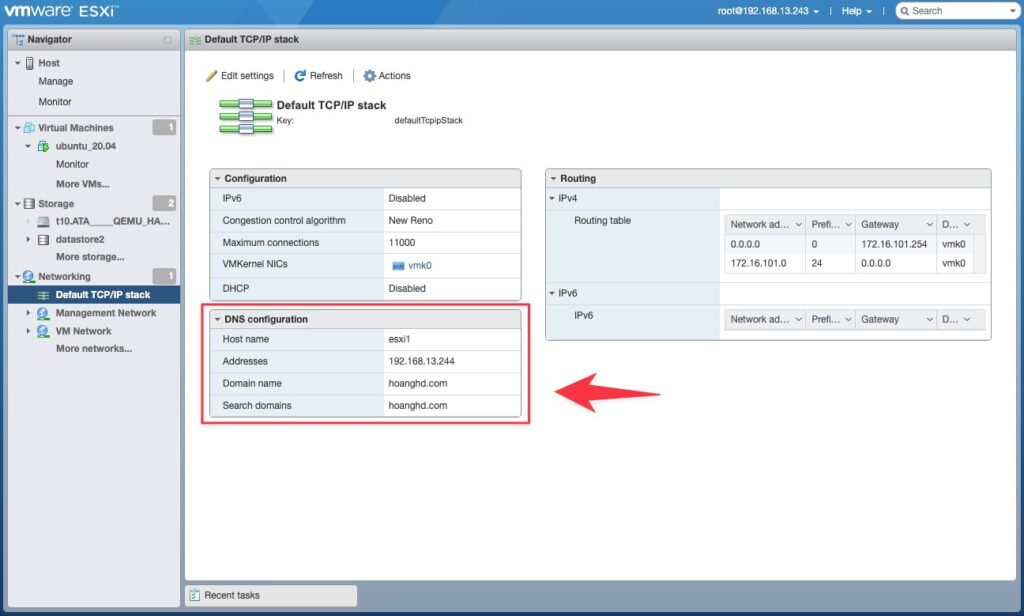Click the ubuntu_20.04 VM icon
This screenshot has height=616, width=1024.
click(x=43, y=146)
